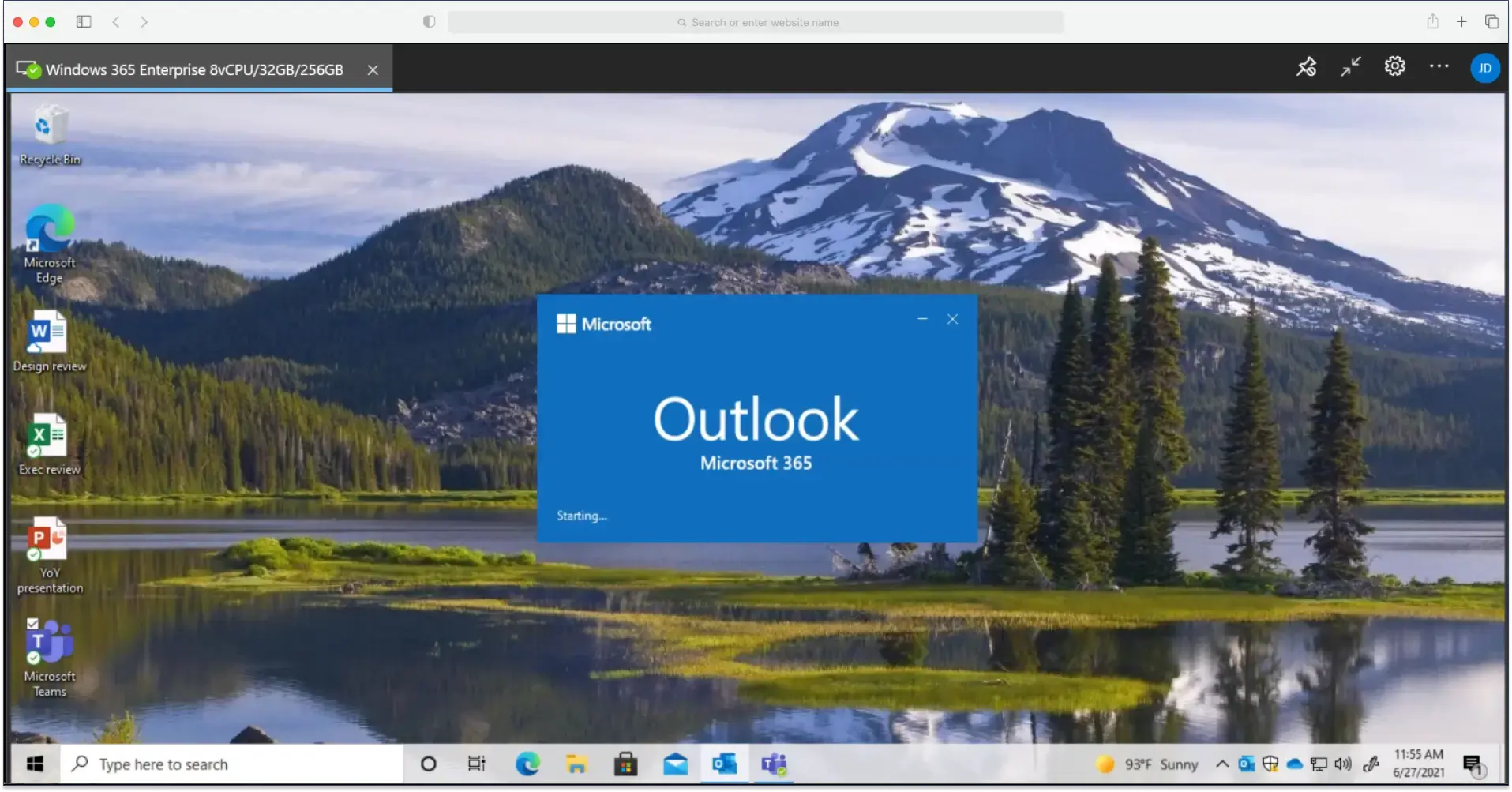The width and height of the screenshot is (1512, 792).
Task: Open the notification center showing one alert
Action: pyautogui.click(x=1473, y=764)
